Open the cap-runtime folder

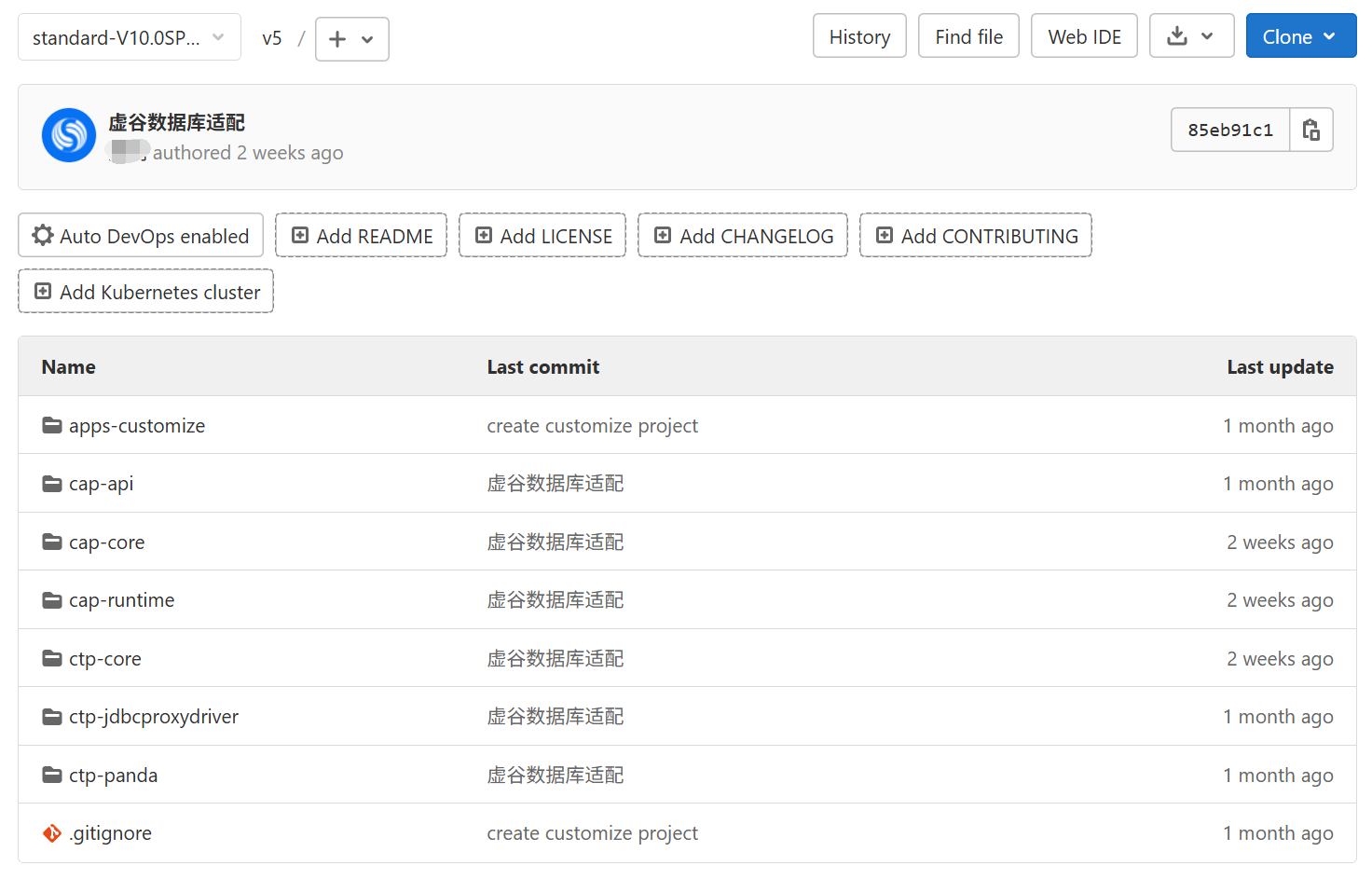pos(121,600)
